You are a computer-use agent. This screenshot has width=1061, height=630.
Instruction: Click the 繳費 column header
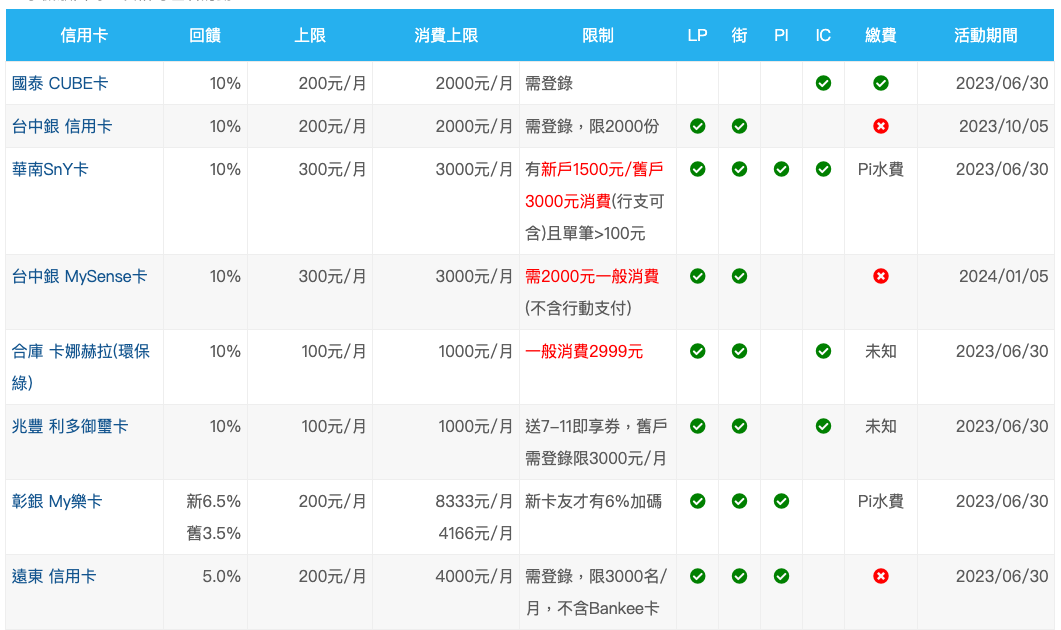[x=881, y=35]
